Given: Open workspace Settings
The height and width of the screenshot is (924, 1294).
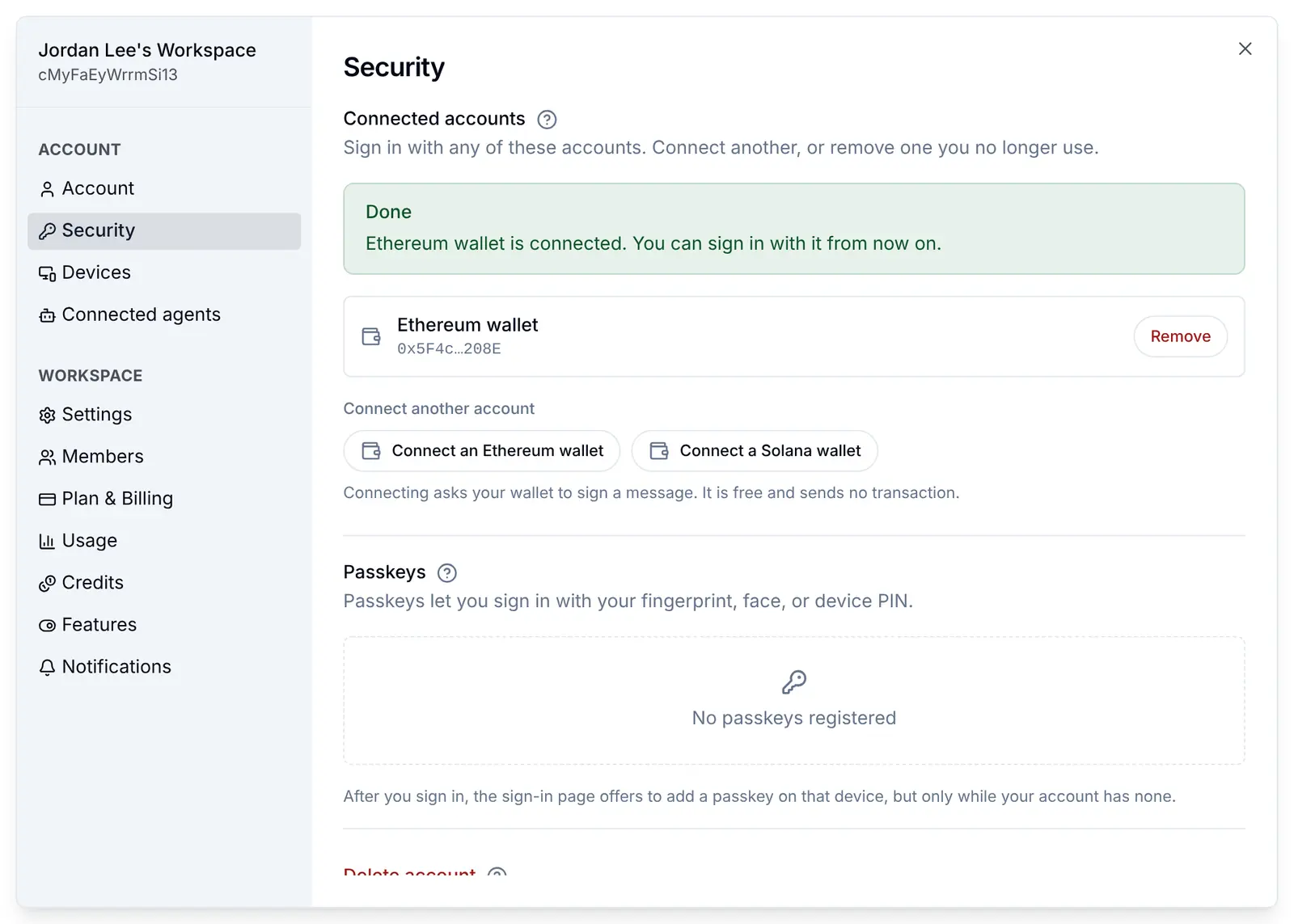Looking at the screenshot, I should tap(164, 415).
